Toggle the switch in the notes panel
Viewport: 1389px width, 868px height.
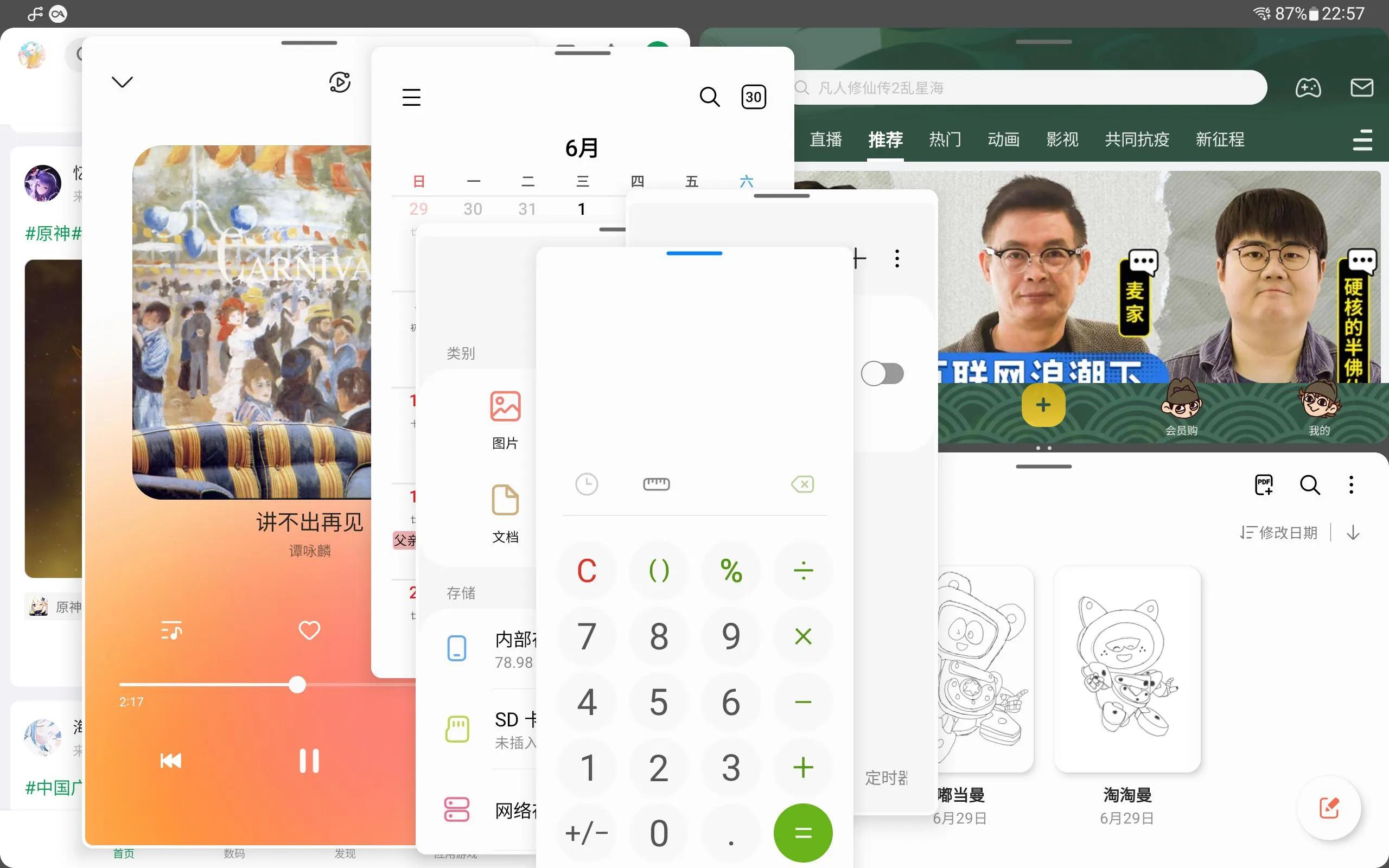[x=881, y=373]
